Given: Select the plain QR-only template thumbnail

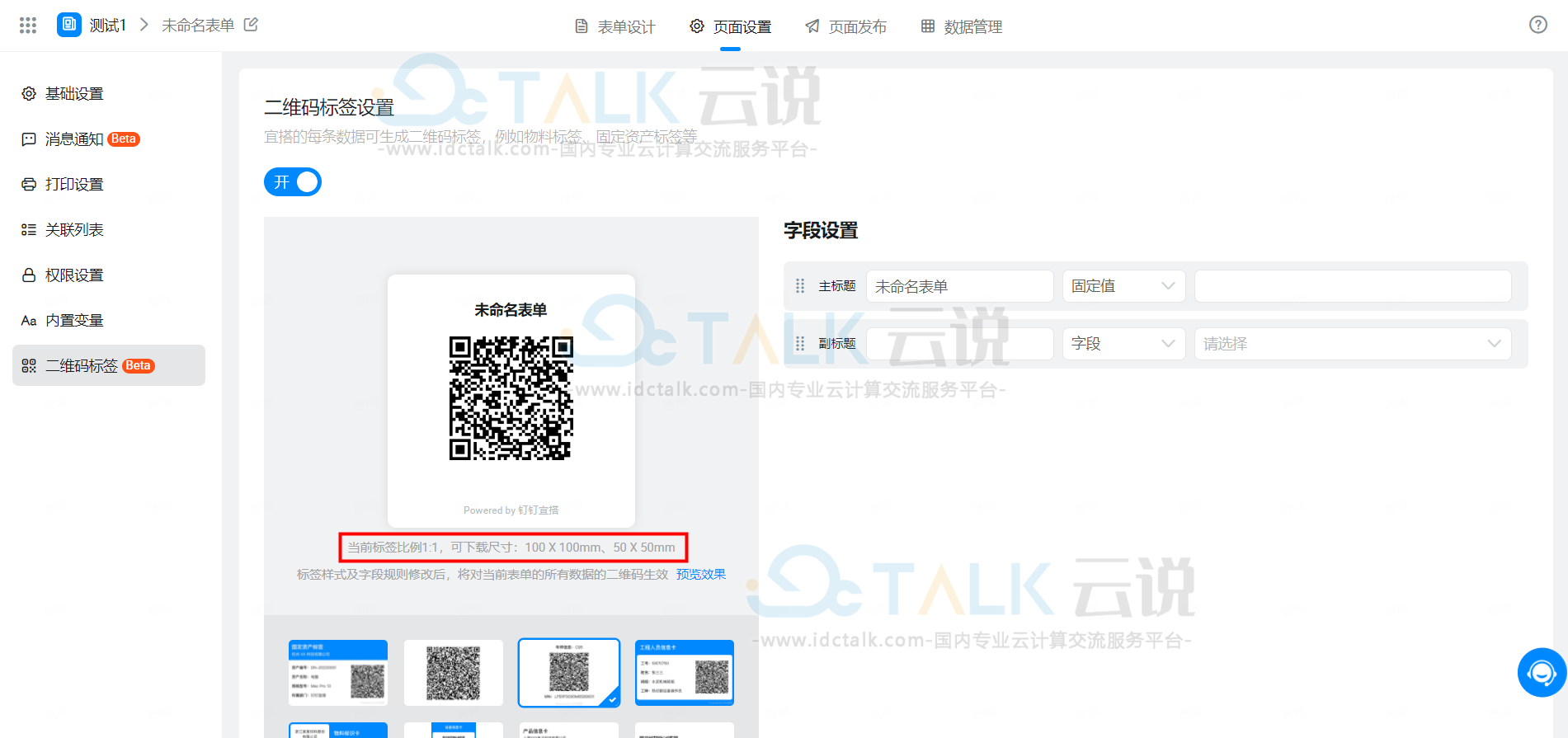Looking at the screenshot, I should [454, 673].
